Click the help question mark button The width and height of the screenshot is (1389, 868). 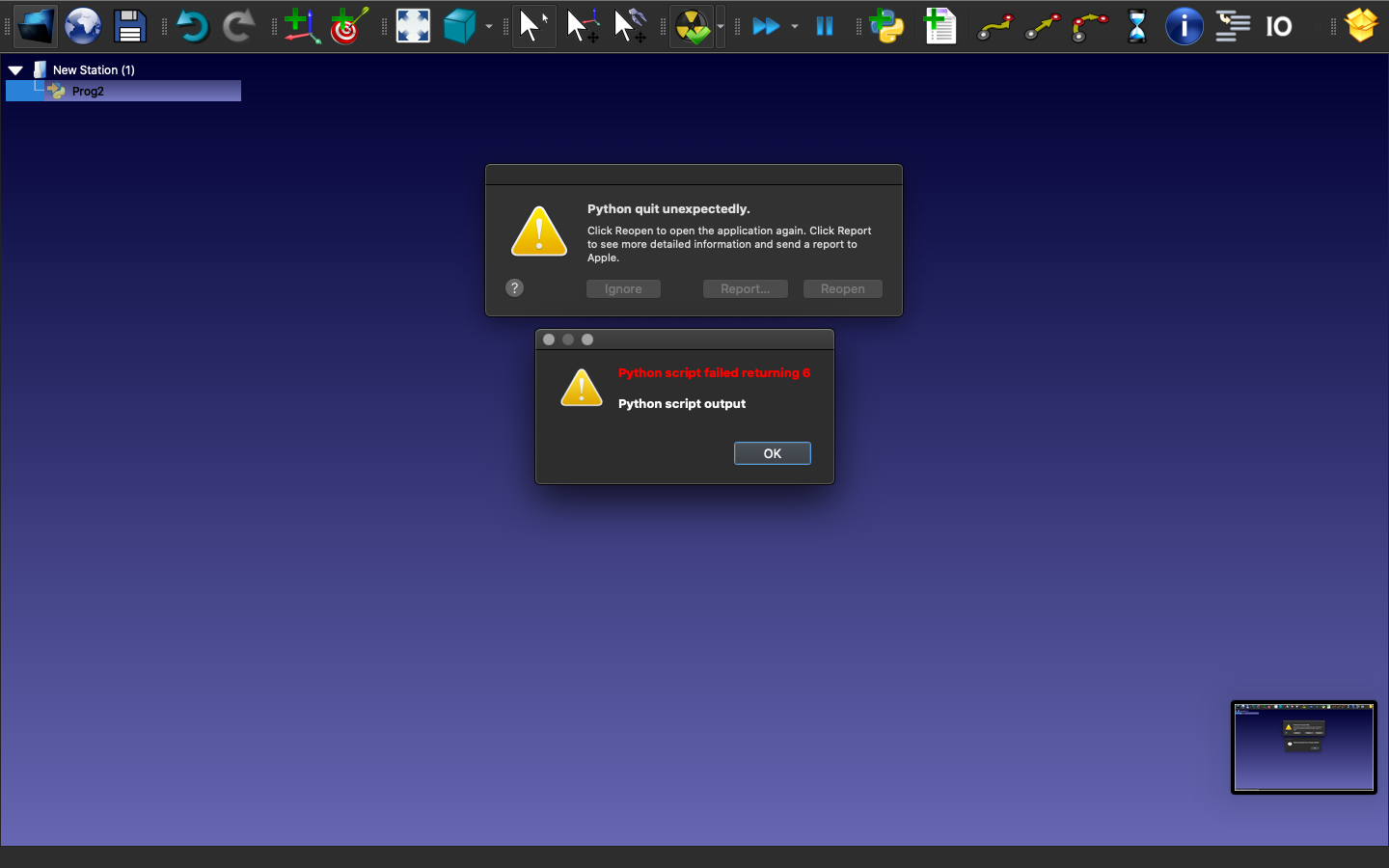pos(515,288)
